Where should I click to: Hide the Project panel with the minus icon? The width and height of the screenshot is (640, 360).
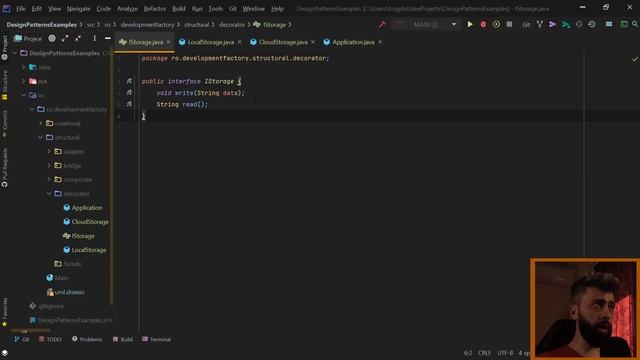pos(108,38)
